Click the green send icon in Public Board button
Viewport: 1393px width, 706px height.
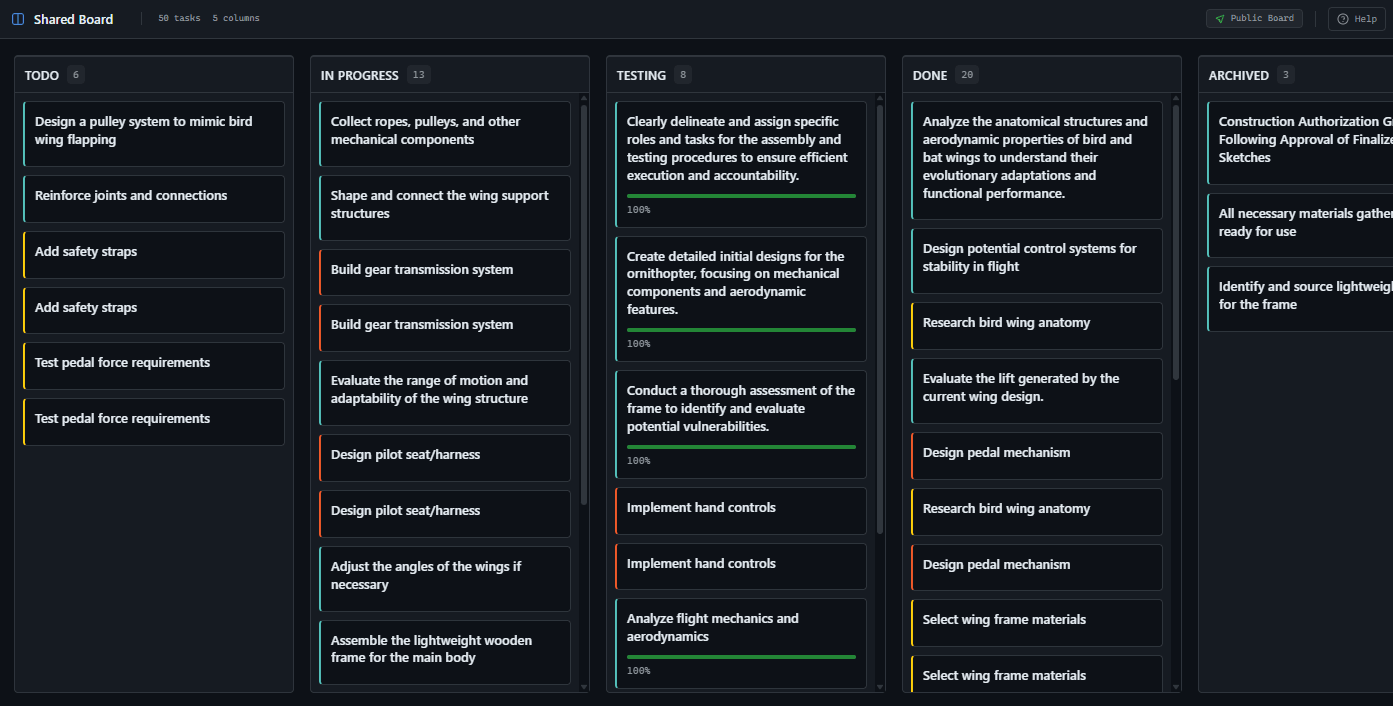coord(1221,18)
